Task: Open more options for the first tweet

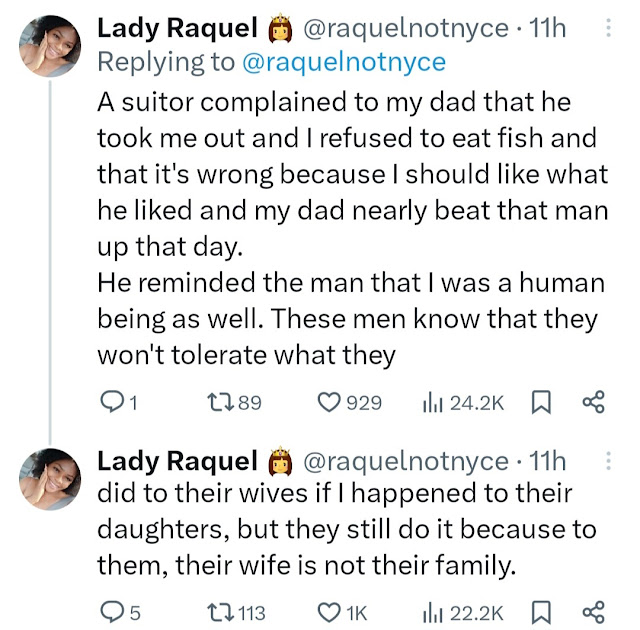Action: pyautogui.click(x=609, y=31)
